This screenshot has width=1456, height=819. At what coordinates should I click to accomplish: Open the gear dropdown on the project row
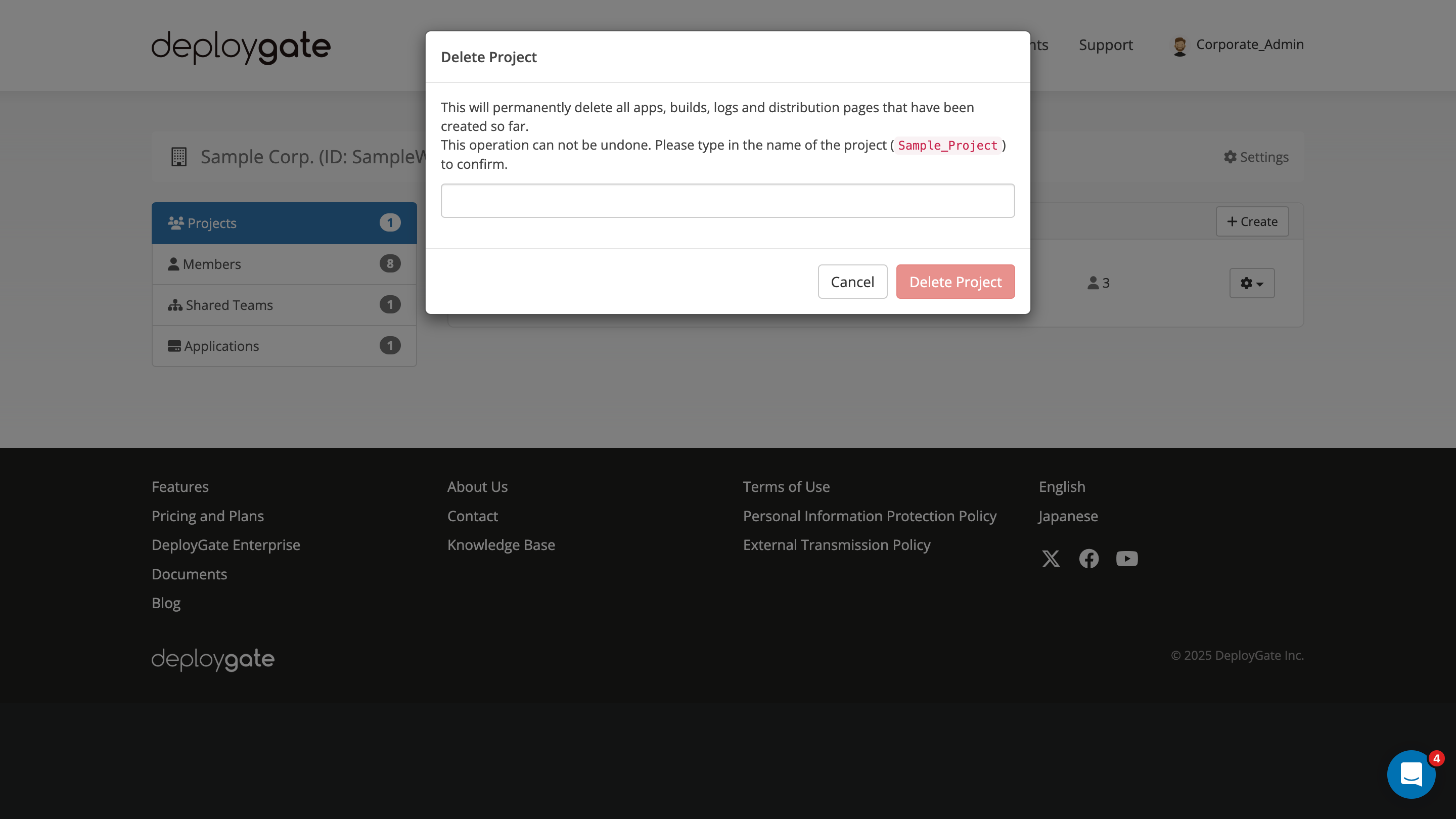pyautogui.click(x=1252, y=283)
